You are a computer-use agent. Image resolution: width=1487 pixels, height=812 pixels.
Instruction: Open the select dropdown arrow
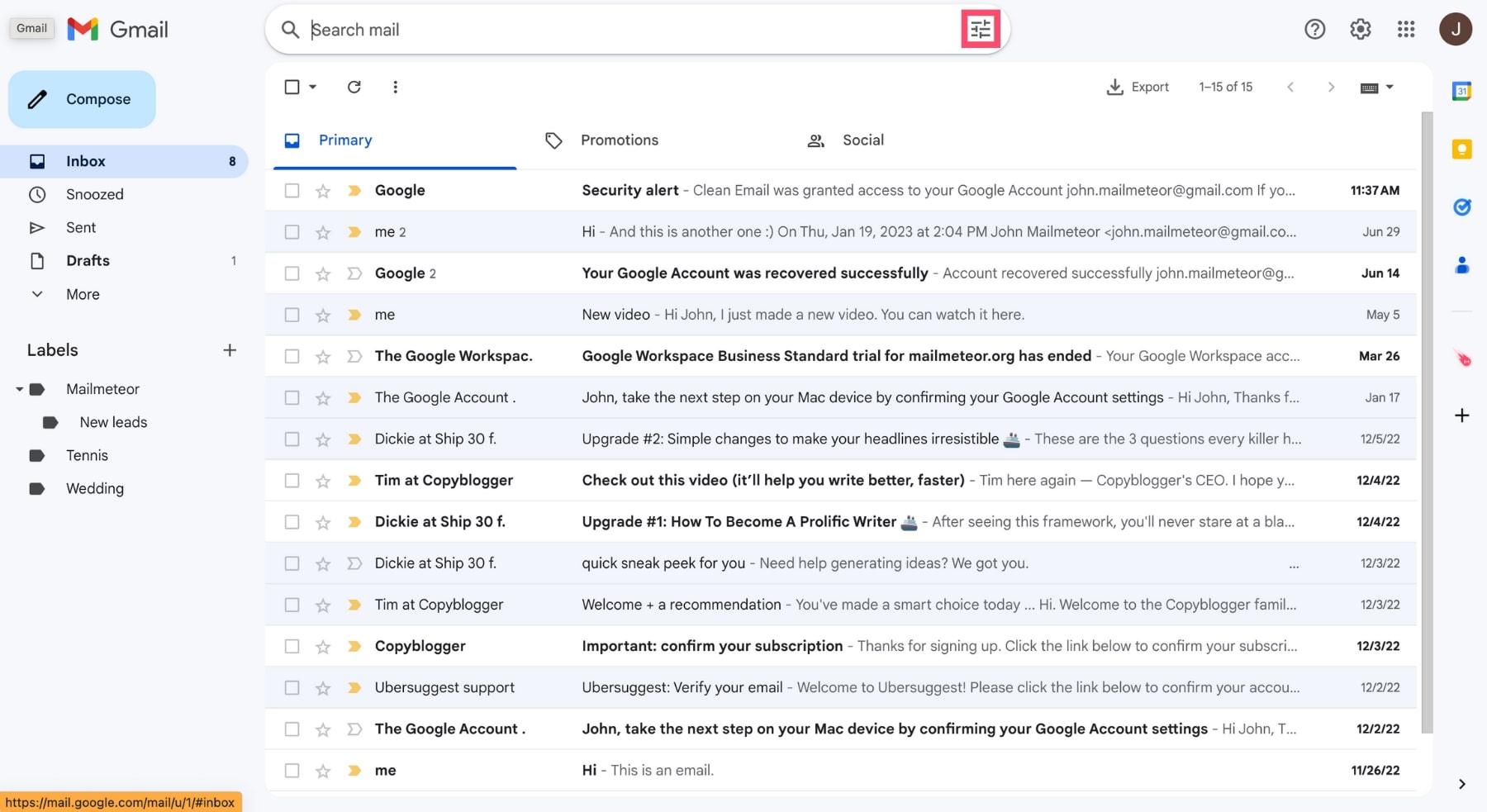click(312, 87)
